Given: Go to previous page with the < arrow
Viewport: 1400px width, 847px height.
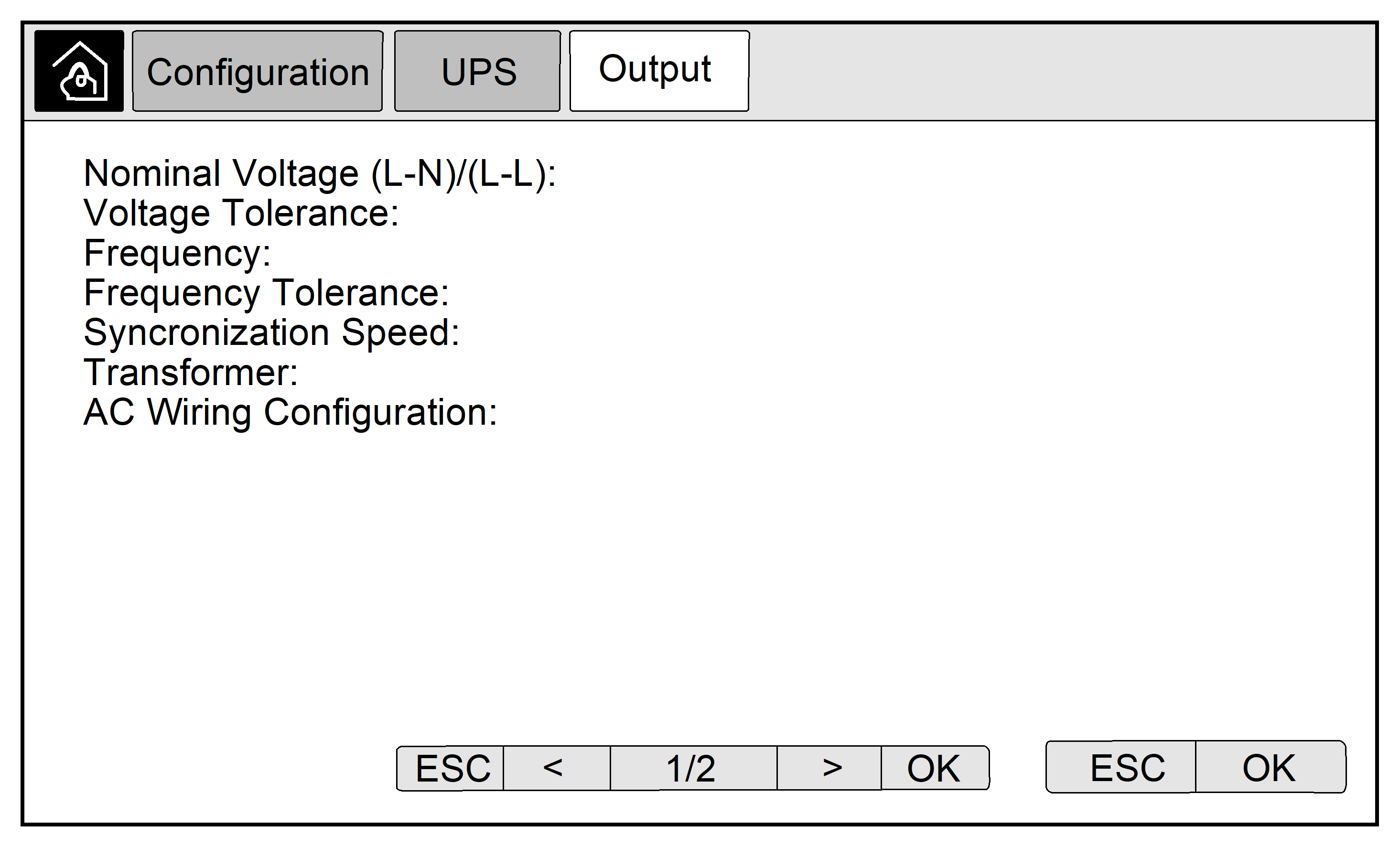Looking at the screenshot, I should coord(557,768).
